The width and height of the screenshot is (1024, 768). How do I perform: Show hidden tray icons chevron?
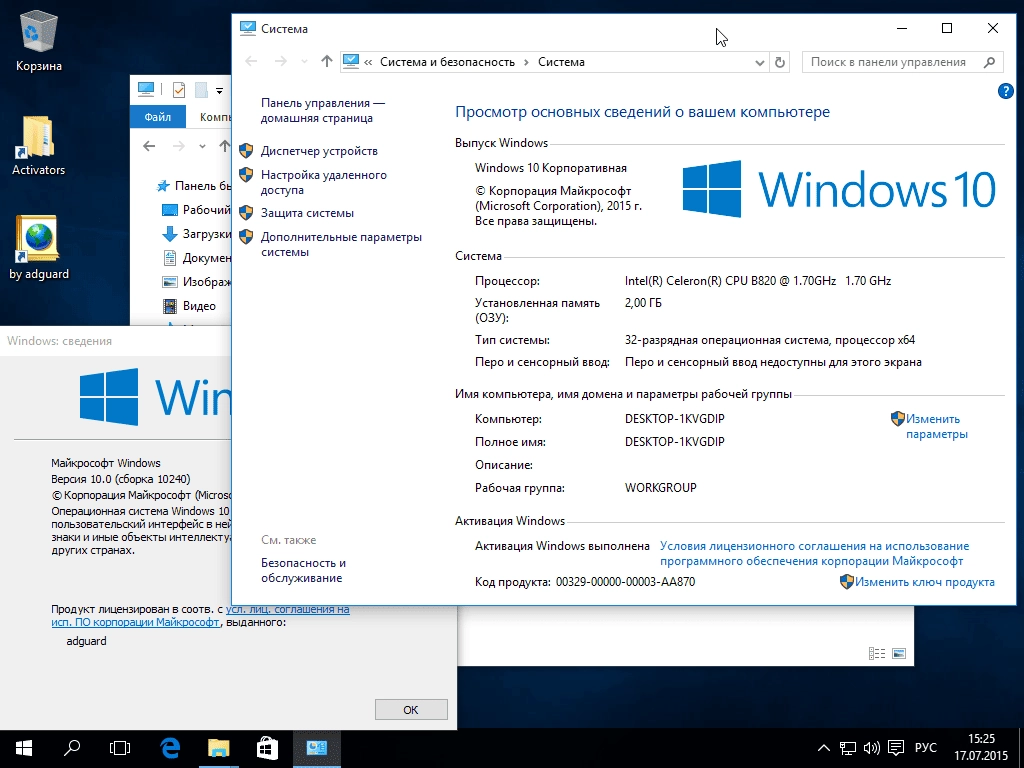(x=824, y=748)
